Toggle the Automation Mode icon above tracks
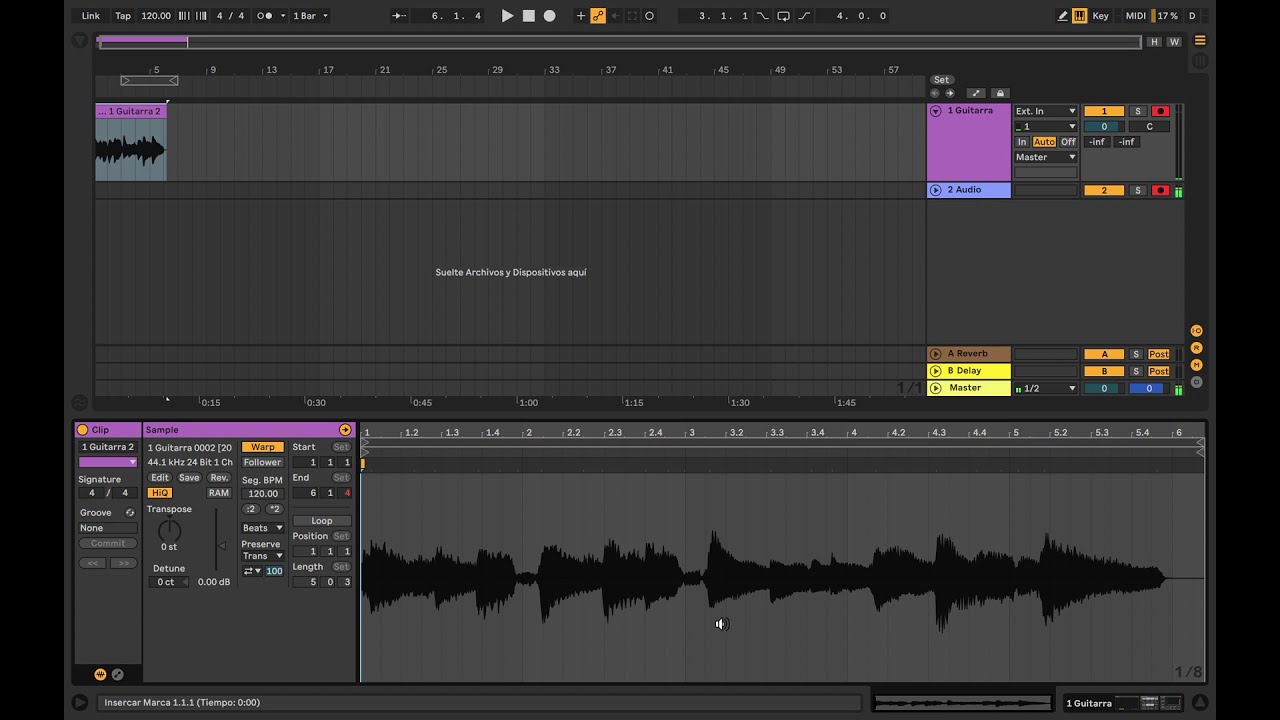The width and height of the screenshot is (1280, 720). click(x=977, y=93)
